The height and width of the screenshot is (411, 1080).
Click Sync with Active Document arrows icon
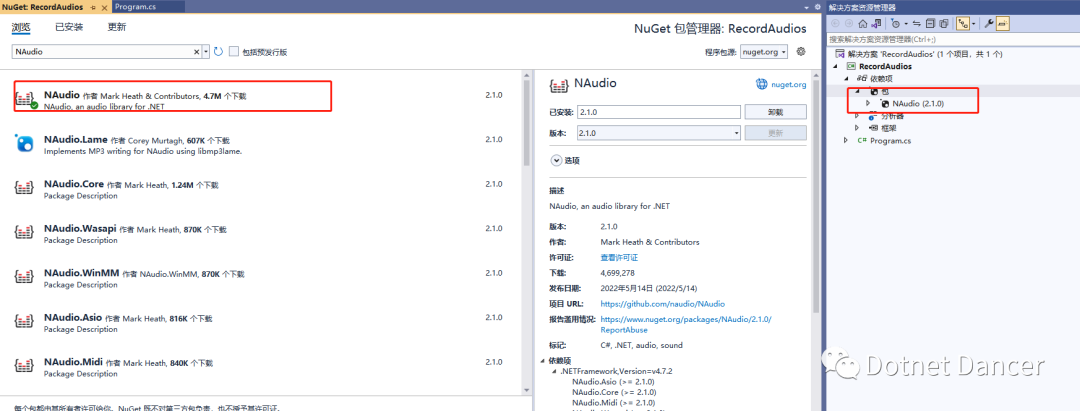point(917,23)
